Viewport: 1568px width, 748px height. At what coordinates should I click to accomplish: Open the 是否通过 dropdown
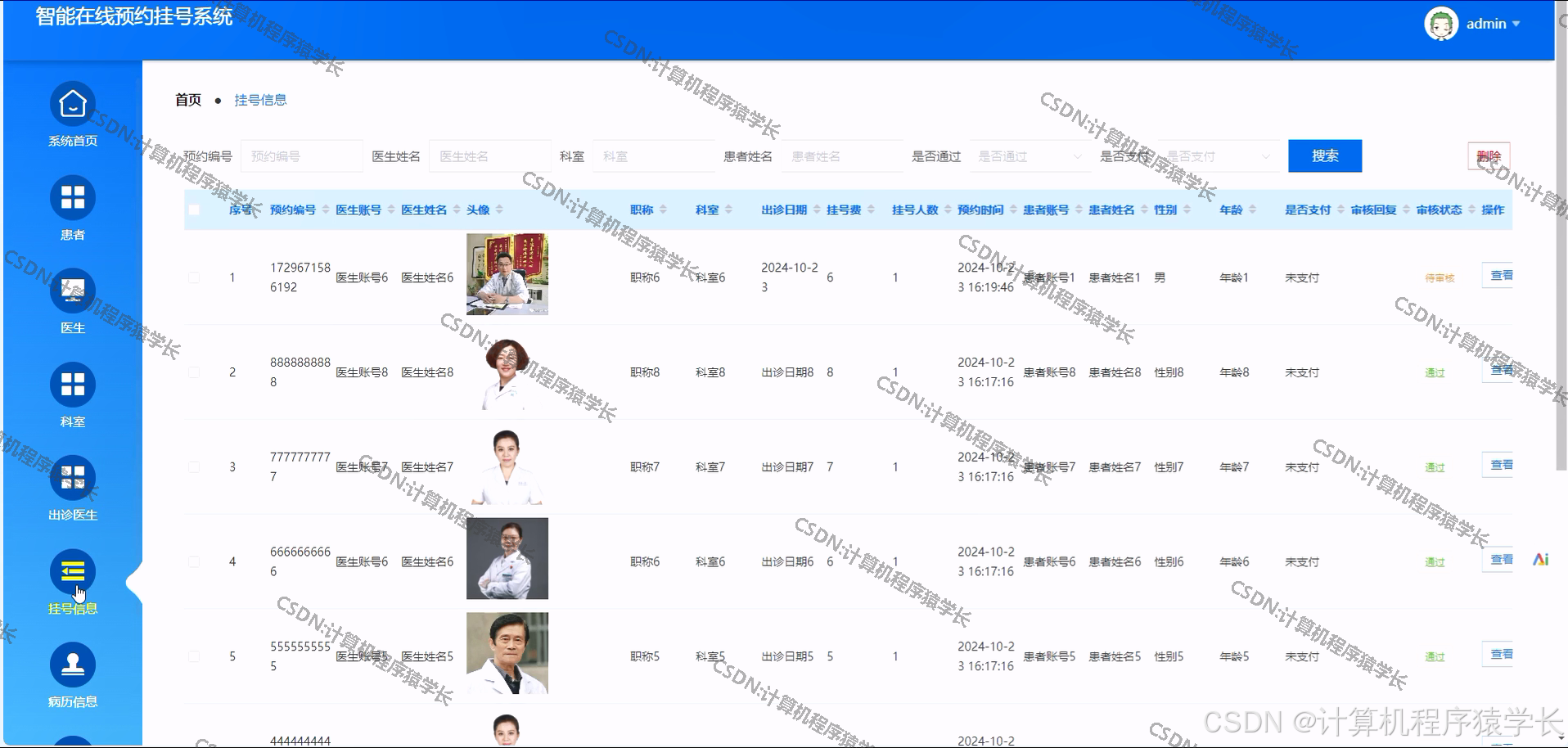coord(1030,156)
